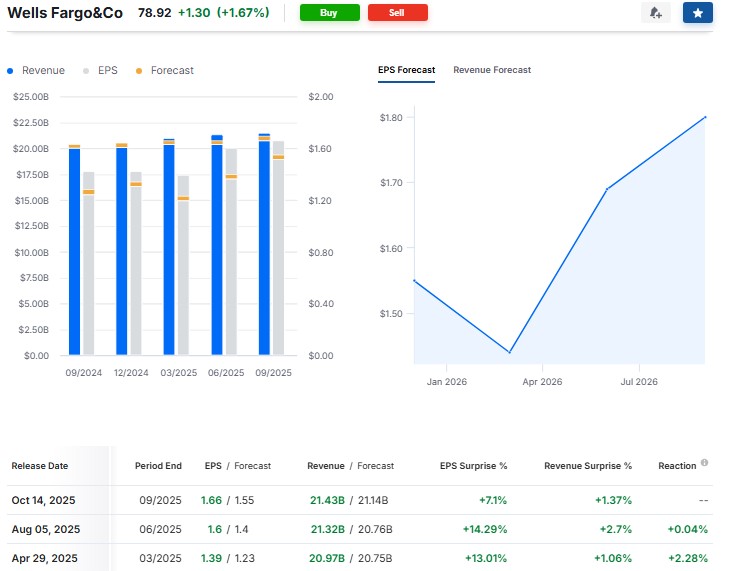Screen dimensions: 738x571
Task: Click the gray EPS legend dot
Action: click(86, 71)
